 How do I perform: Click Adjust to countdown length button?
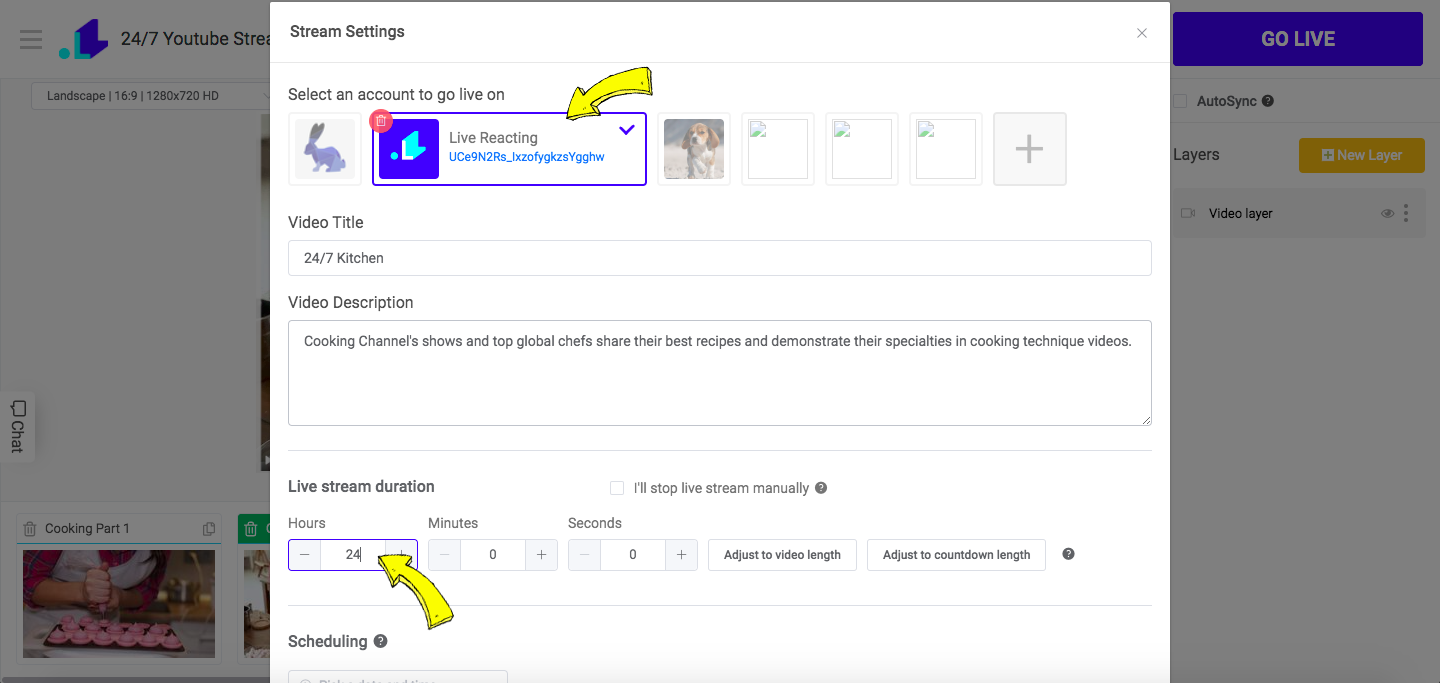956,555
